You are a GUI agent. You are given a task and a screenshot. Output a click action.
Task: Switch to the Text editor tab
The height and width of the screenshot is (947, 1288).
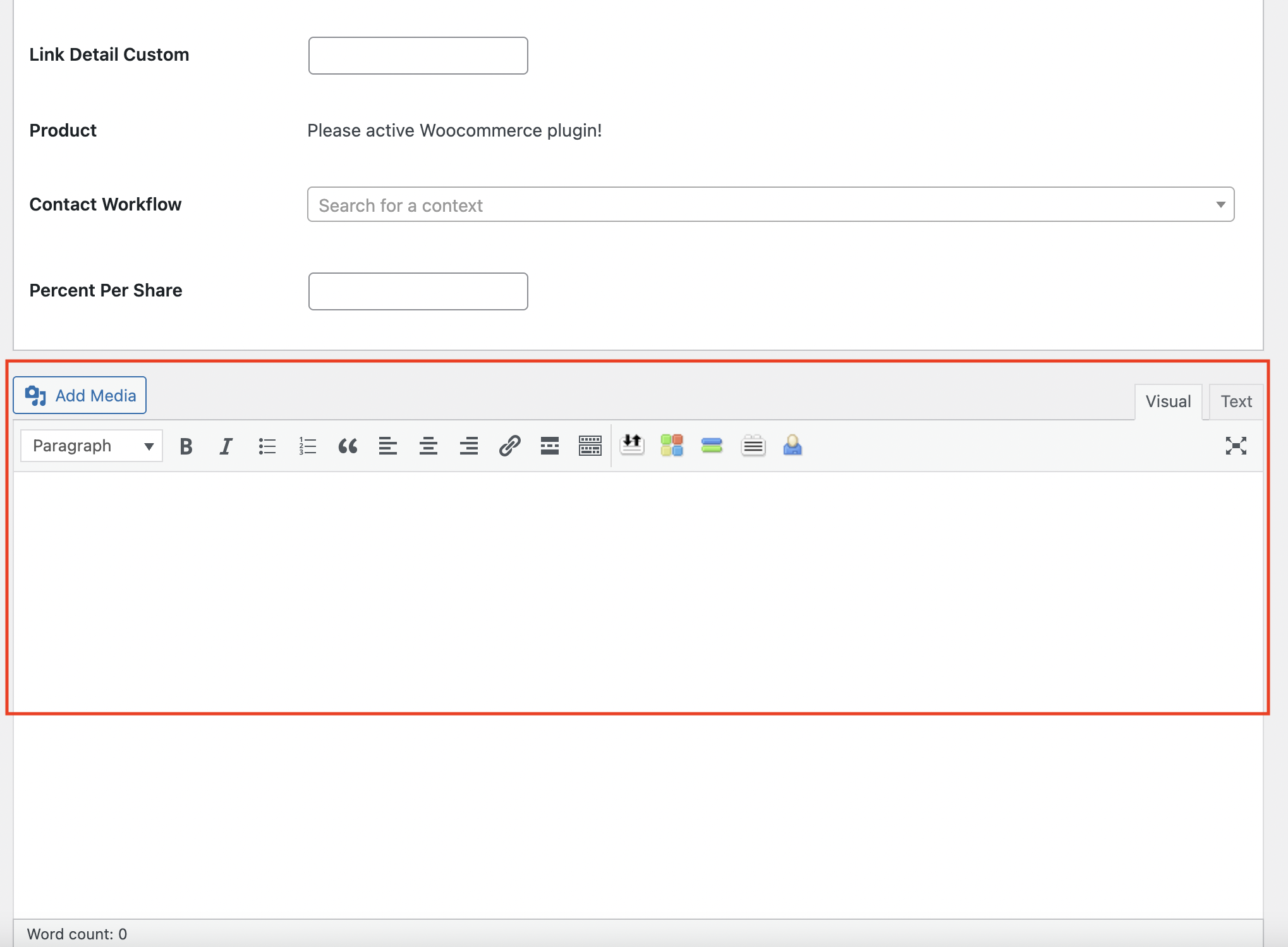pos(1236,401)
